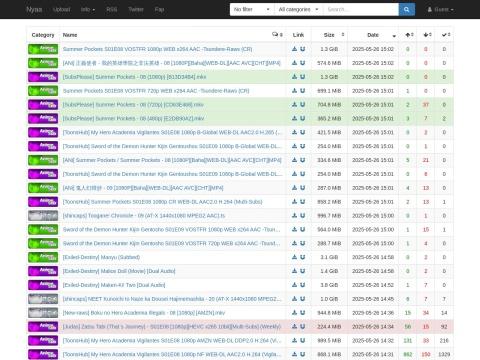Screen dimensions: 480x360
Task: Sort by completed downloads checkmark column
Action: click(444, 35)
